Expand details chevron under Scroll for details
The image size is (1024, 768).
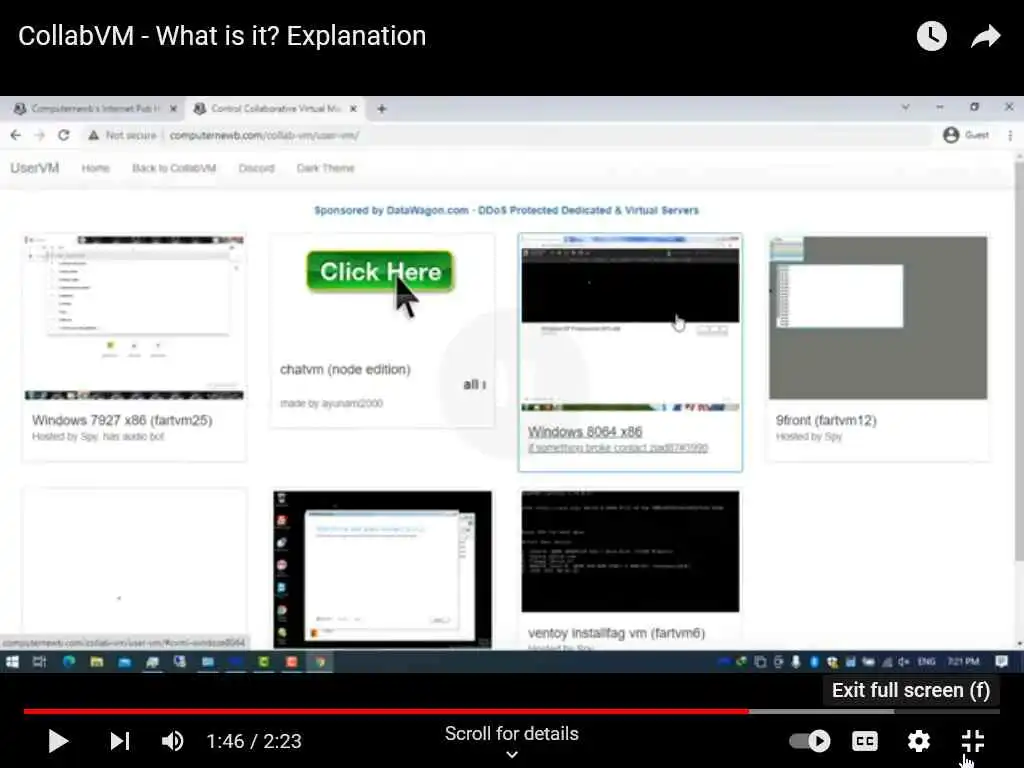pyautogui.click(x=512, y=754)
